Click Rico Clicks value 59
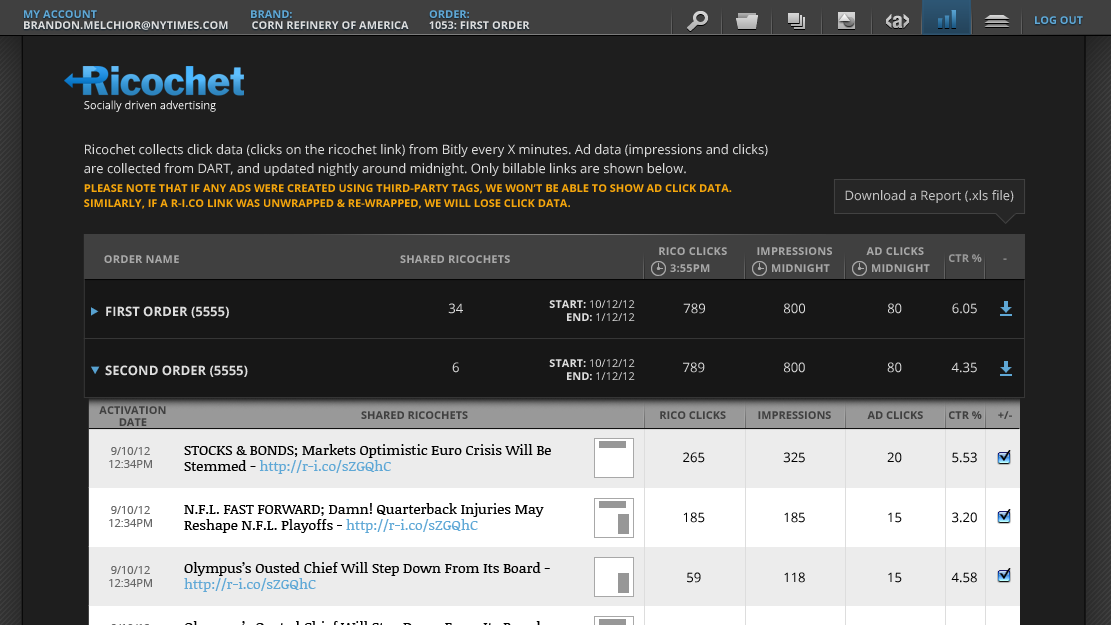1111x625 pixels. 694,578
